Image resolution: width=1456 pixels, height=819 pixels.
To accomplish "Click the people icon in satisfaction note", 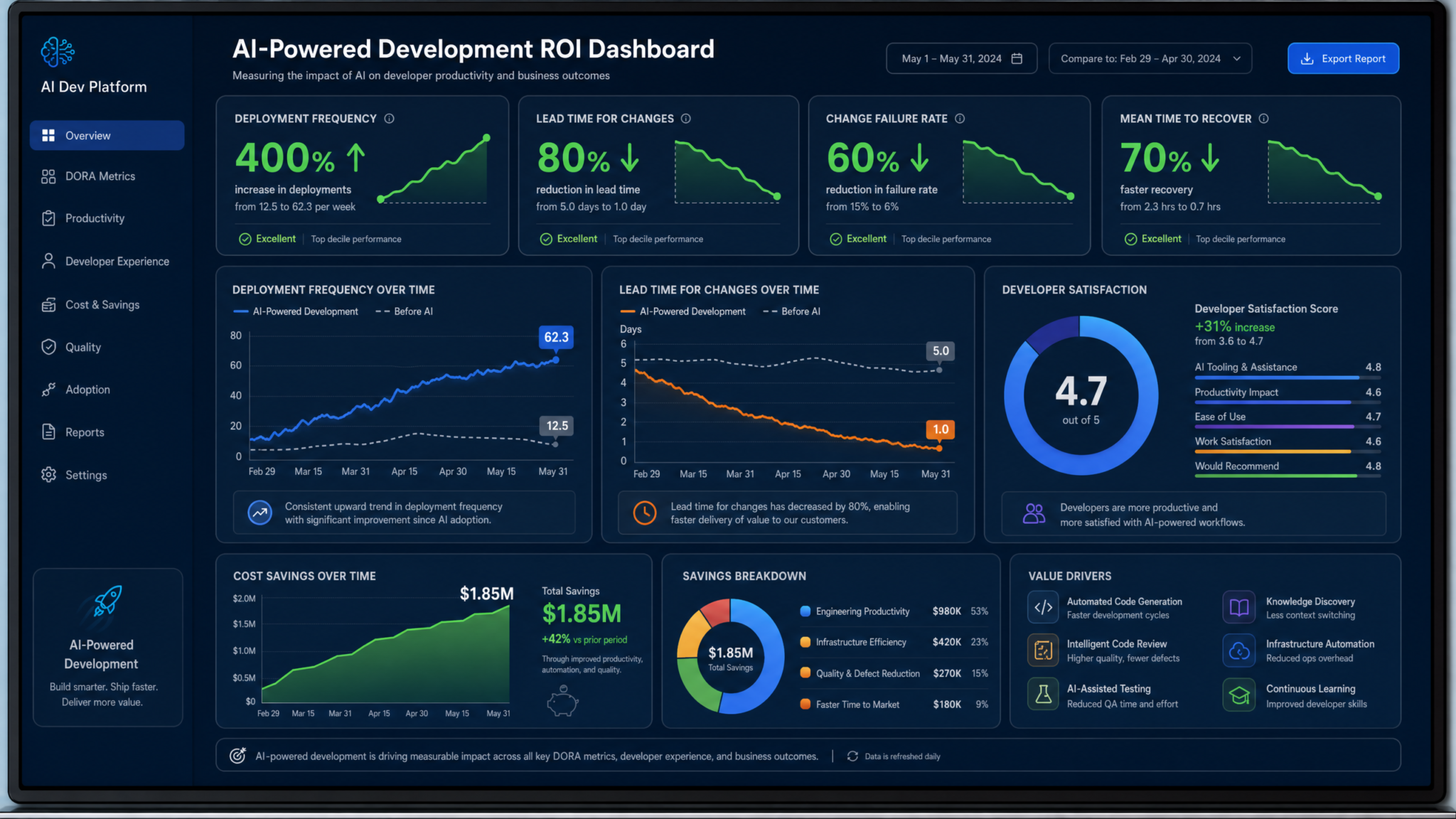I will (x=1034, y=513).
